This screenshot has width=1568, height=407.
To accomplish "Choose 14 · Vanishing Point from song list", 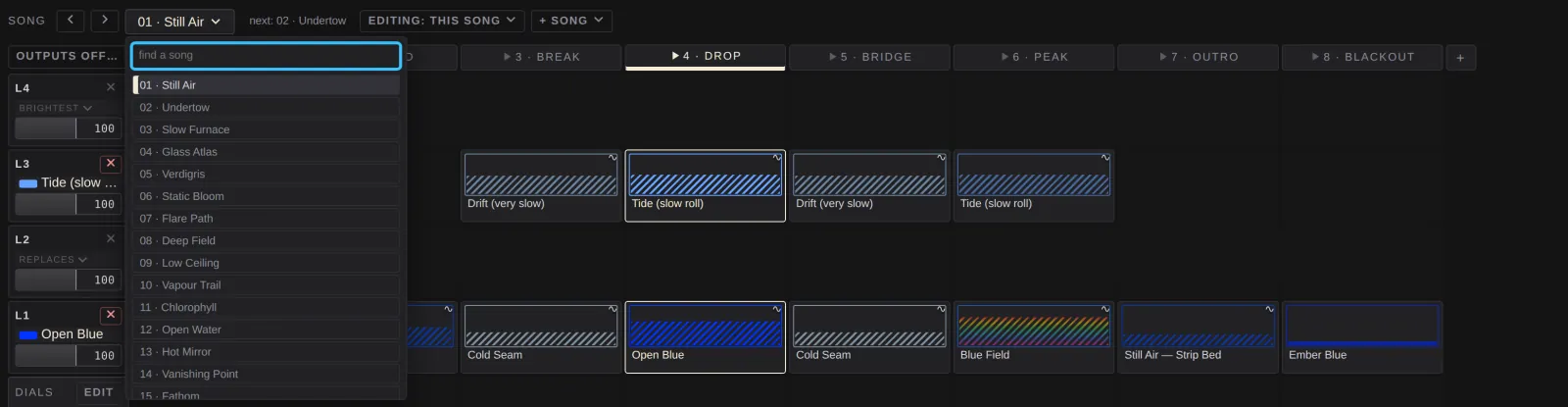I will [x=266, y=375].
